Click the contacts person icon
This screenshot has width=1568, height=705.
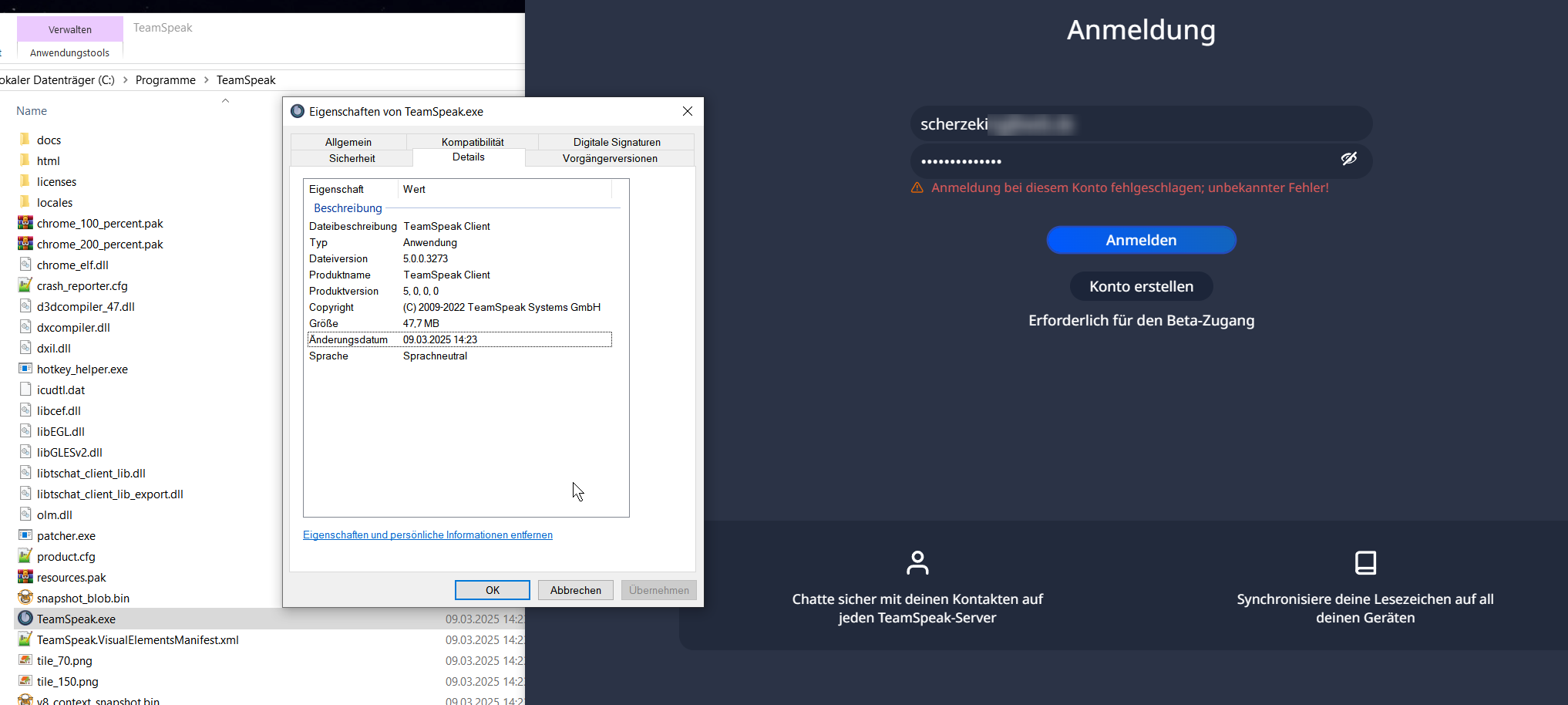pos(917,563)
